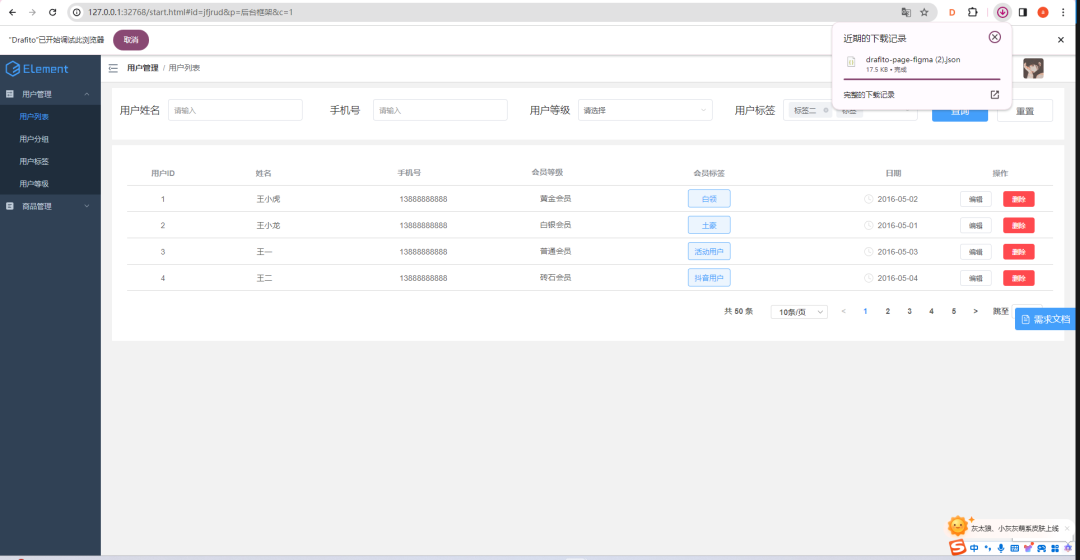
Task: Click 删除 for 王小虎 row
Action: pos(1019,199)
